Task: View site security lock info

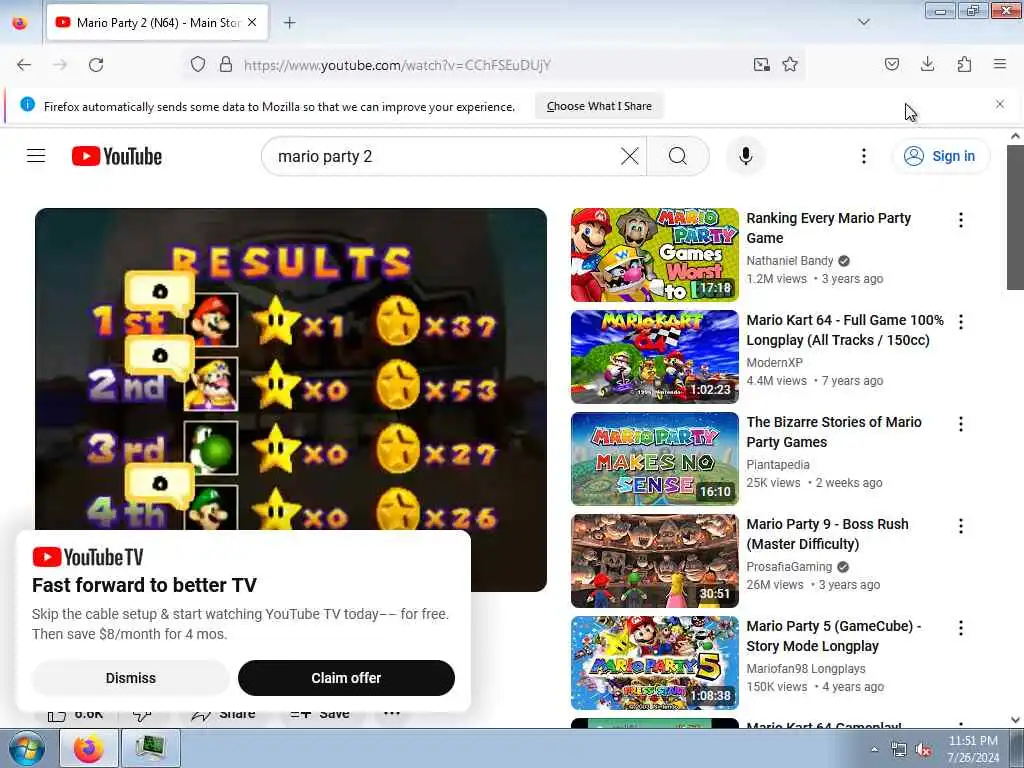Action: (226, 64)
